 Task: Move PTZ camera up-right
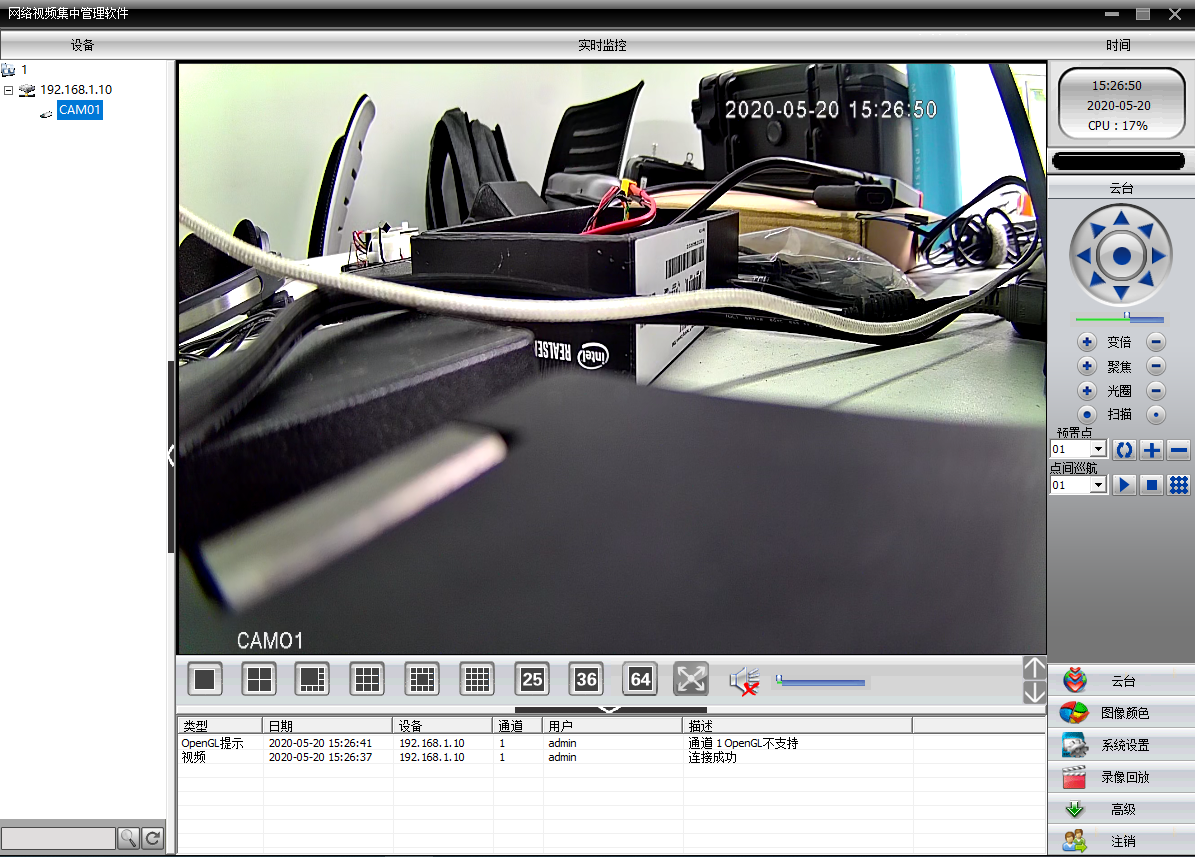coord(1145,230)
